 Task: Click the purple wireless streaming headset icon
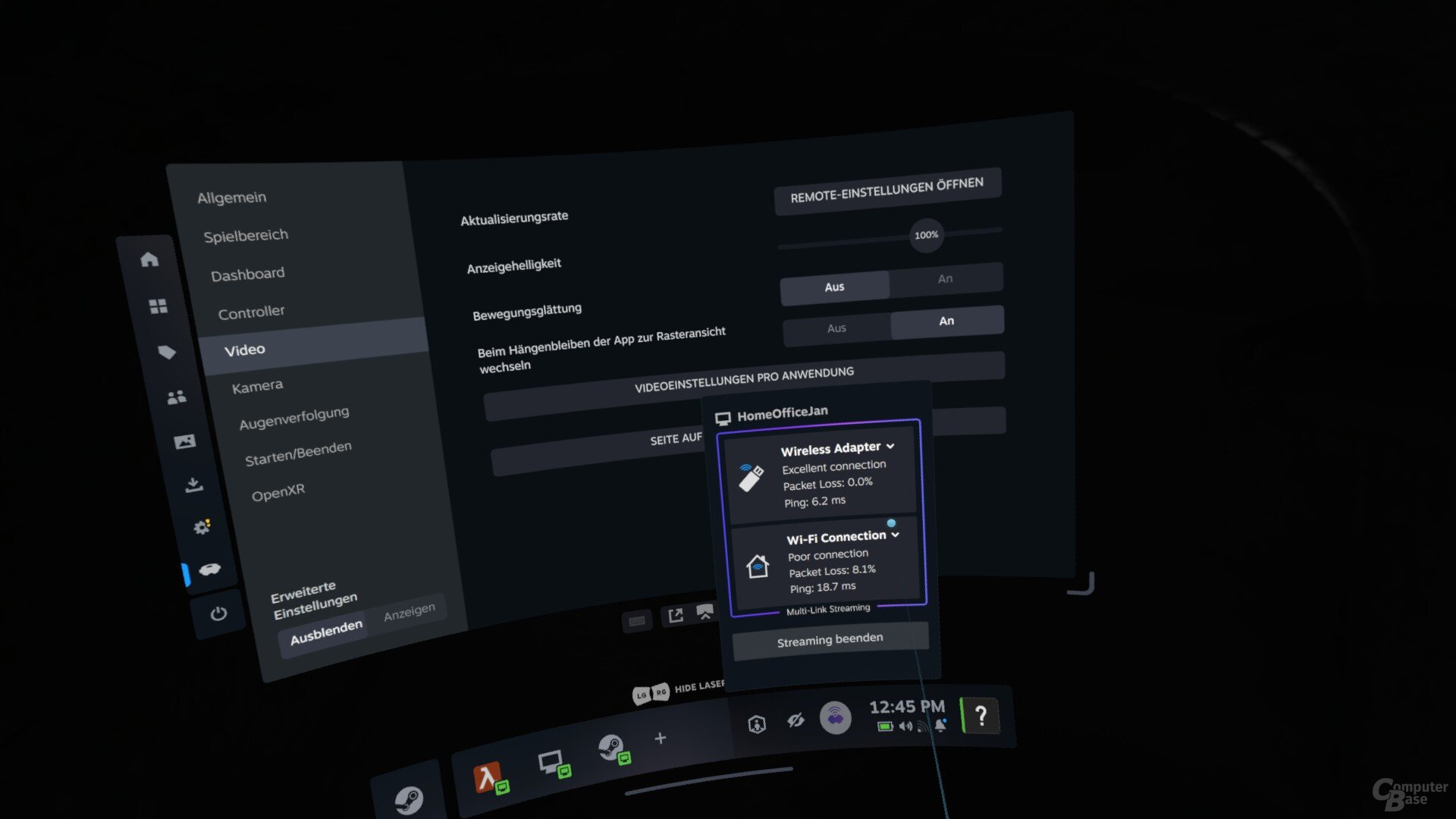(836, 717)
